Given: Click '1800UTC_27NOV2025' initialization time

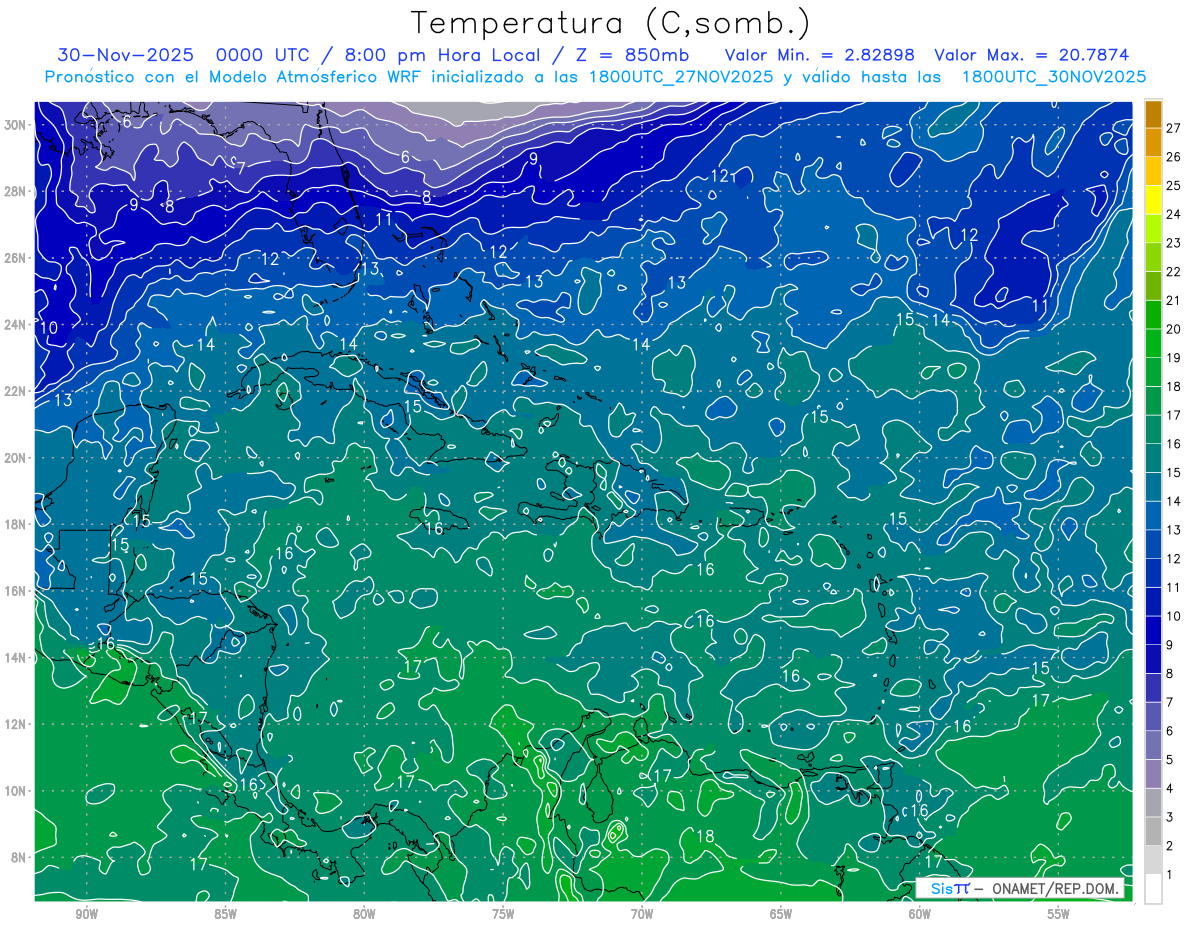Looking at the screenshot, I should point(679,77).
